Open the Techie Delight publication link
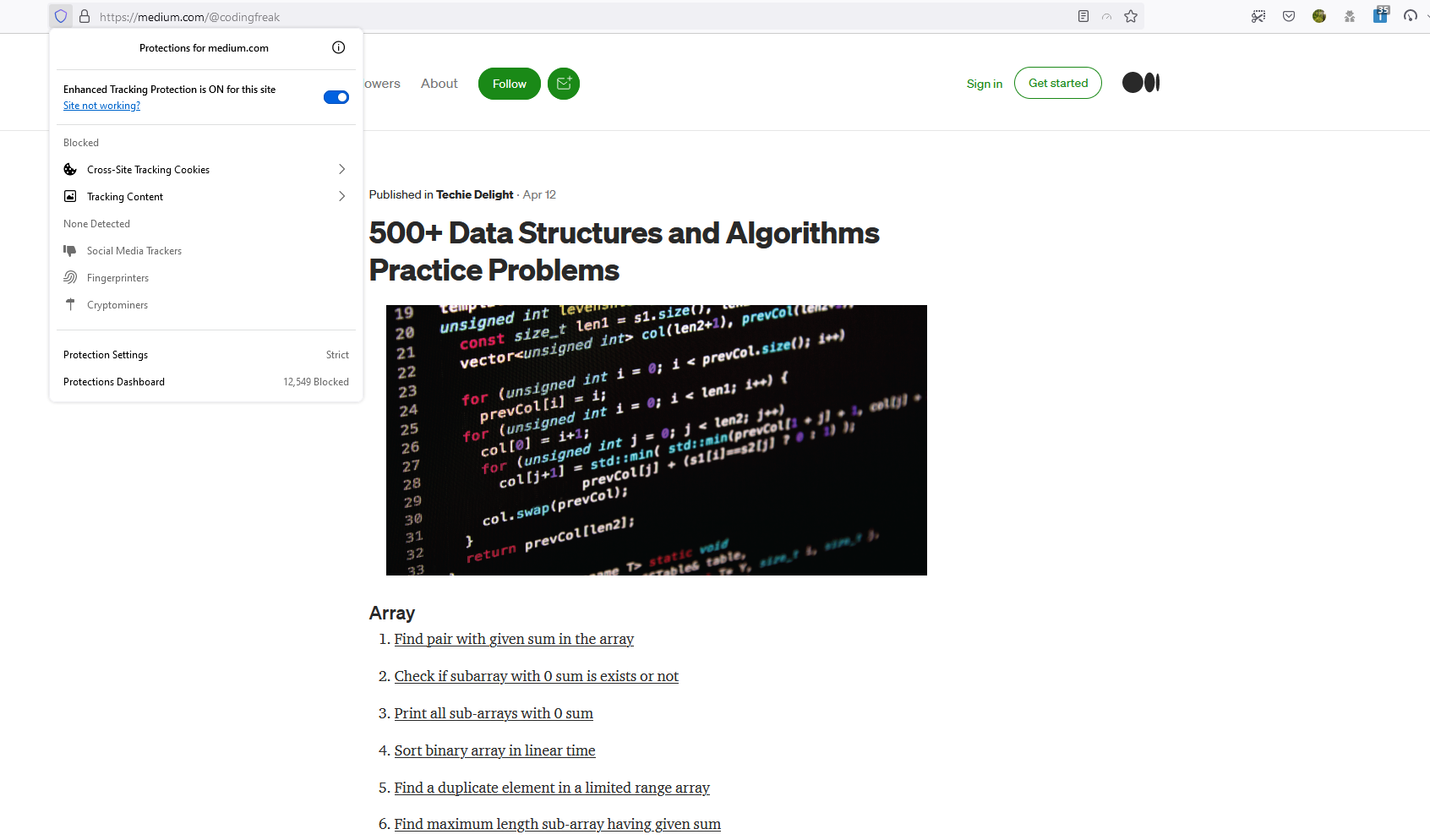 [474, 194]
